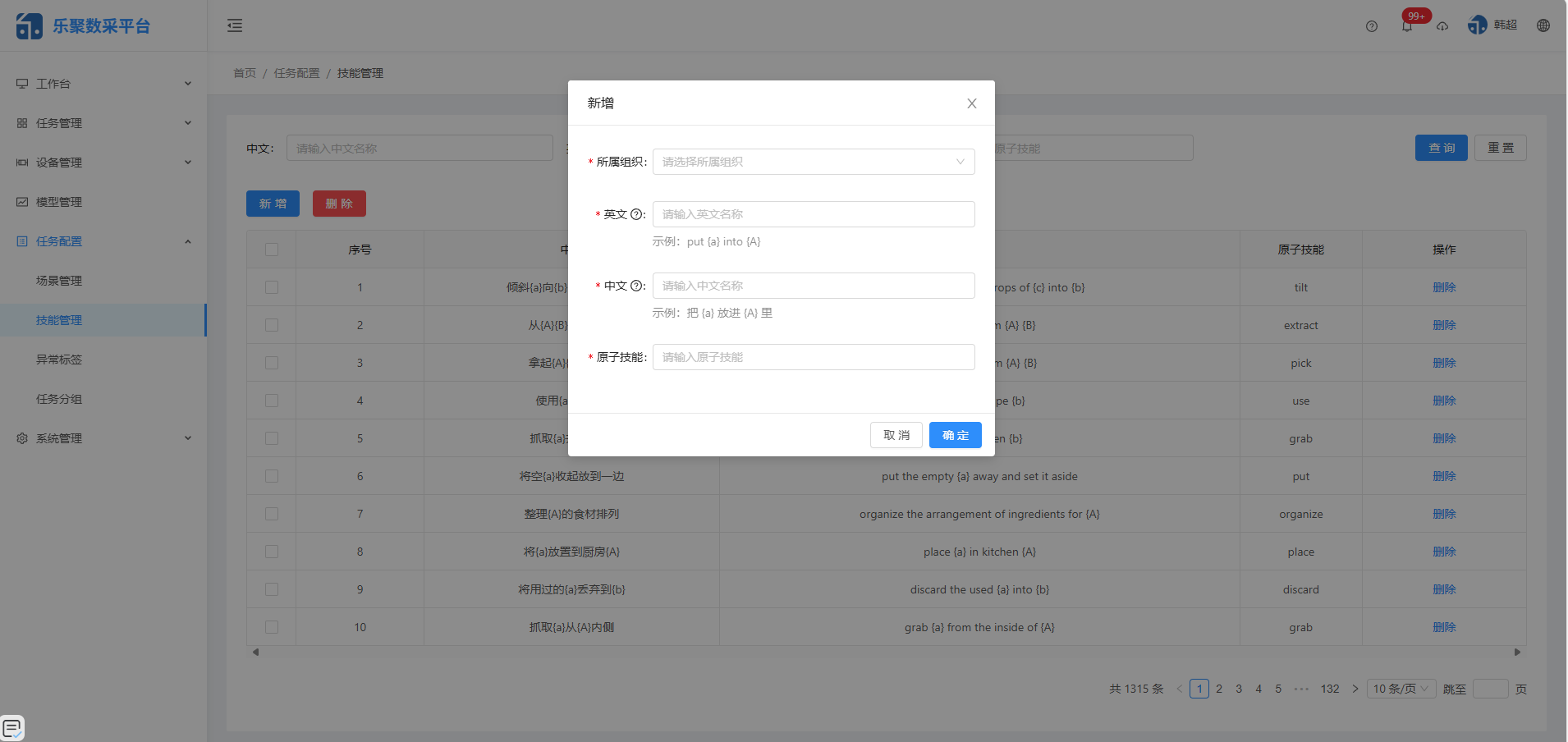Screen dimensions: 1568x742
Task: Collapse the sidebar using the hamburger icon
Action: [235, 25]
